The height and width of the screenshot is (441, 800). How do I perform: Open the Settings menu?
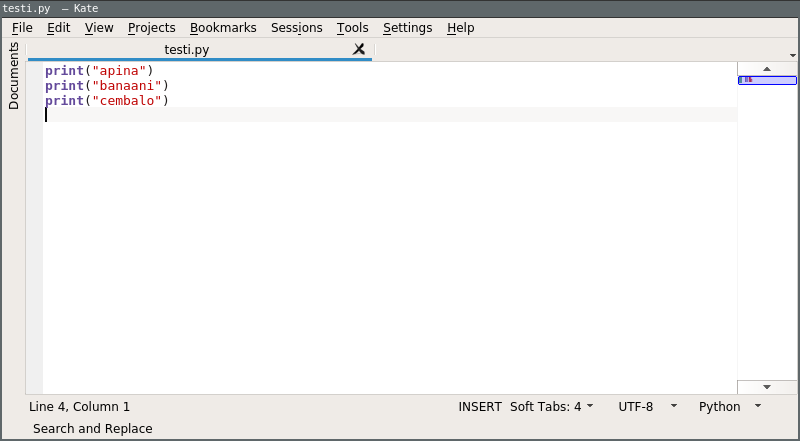(407, 28)
